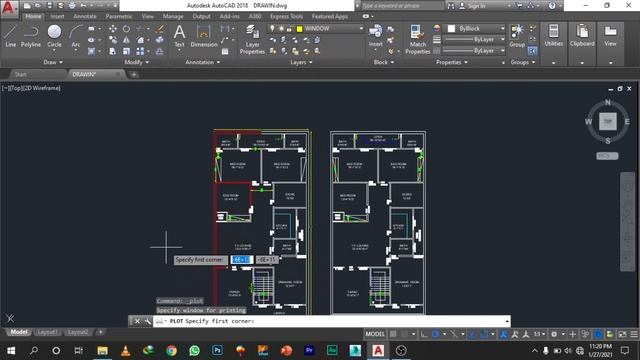The image size is (640, 360).
Task: Switch to the Parametric tab
Action: coord(119,16)
